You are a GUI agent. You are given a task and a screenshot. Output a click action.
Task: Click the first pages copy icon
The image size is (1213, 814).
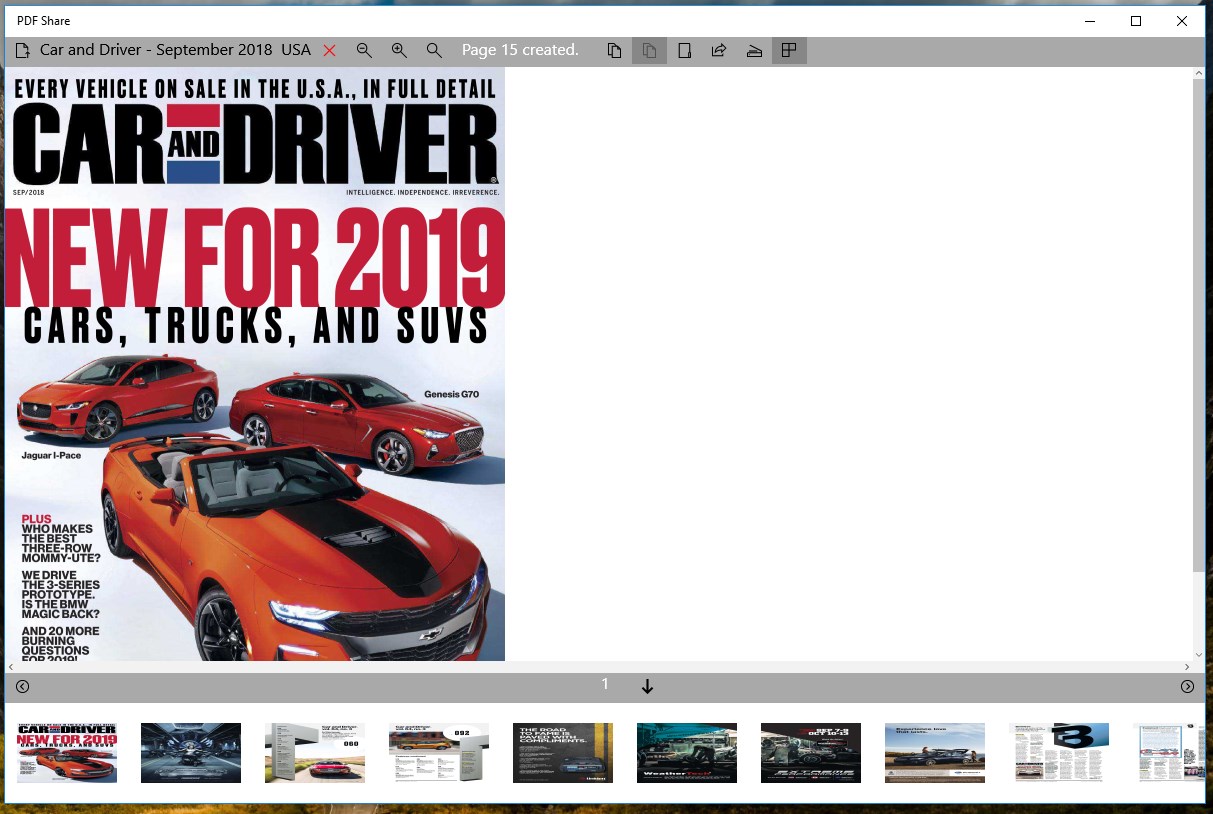[615, 50]
